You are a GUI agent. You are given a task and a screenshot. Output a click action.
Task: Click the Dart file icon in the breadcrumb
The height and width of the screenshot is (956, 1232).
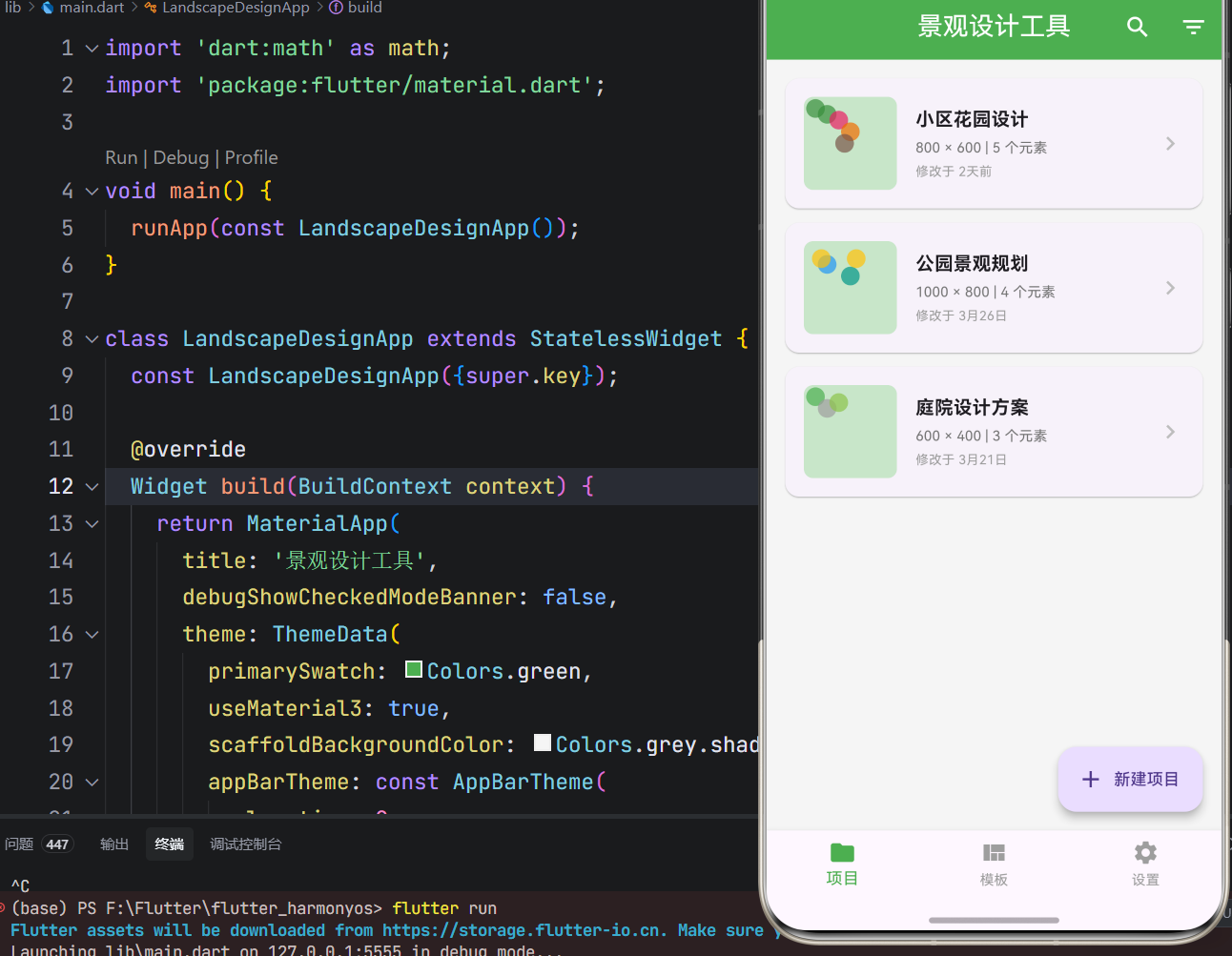point(48,8)
